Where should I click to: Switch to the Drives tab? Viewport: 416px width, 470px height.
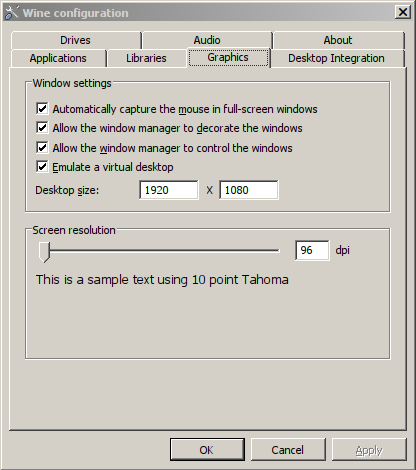pos(76,40)
